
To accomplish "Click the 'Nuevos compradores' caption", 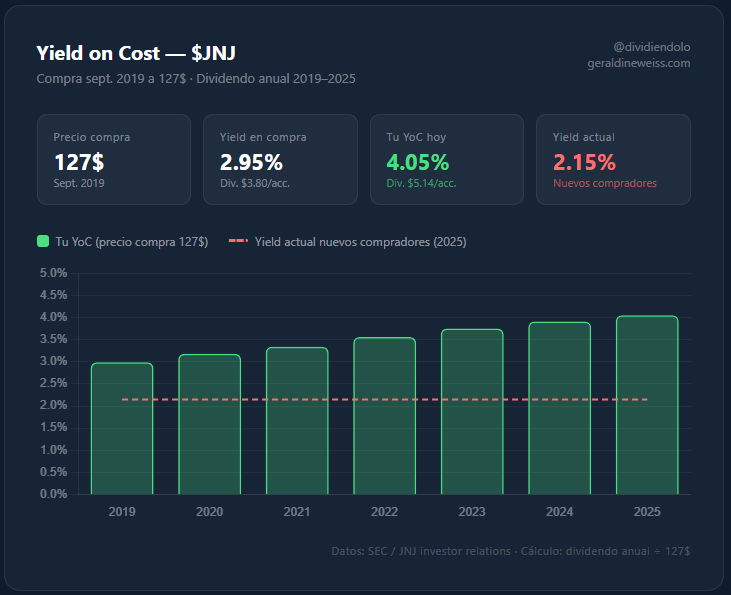I will (605, 183).
